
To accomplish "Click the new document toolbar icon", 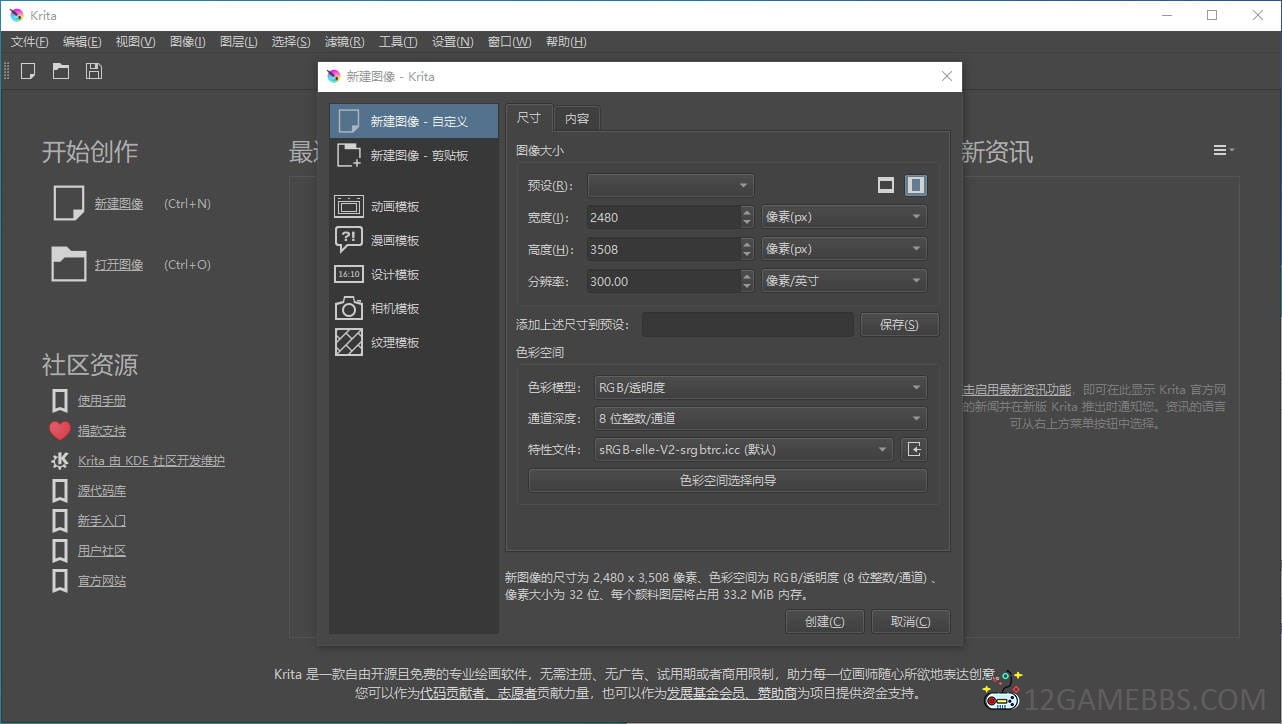I will tap(28, 71).
